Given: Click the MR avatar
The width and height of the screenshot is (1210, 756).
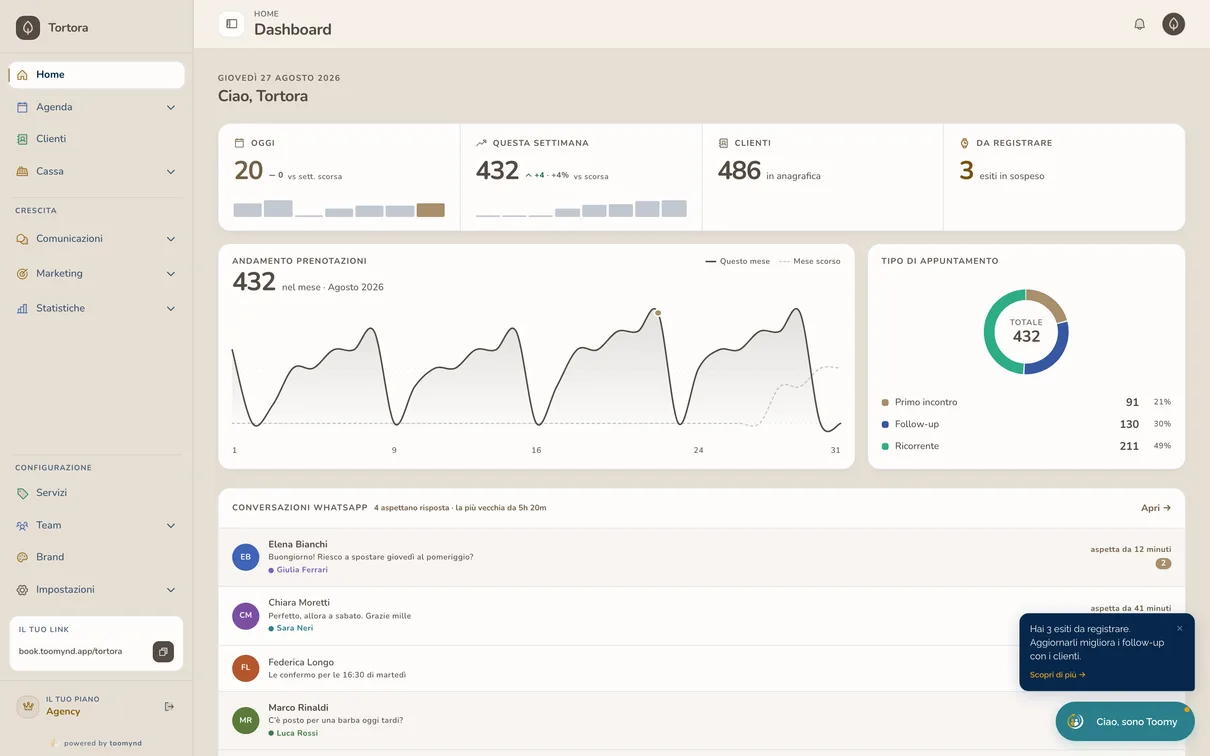Looking at the screenshot, I should point(246,720).
